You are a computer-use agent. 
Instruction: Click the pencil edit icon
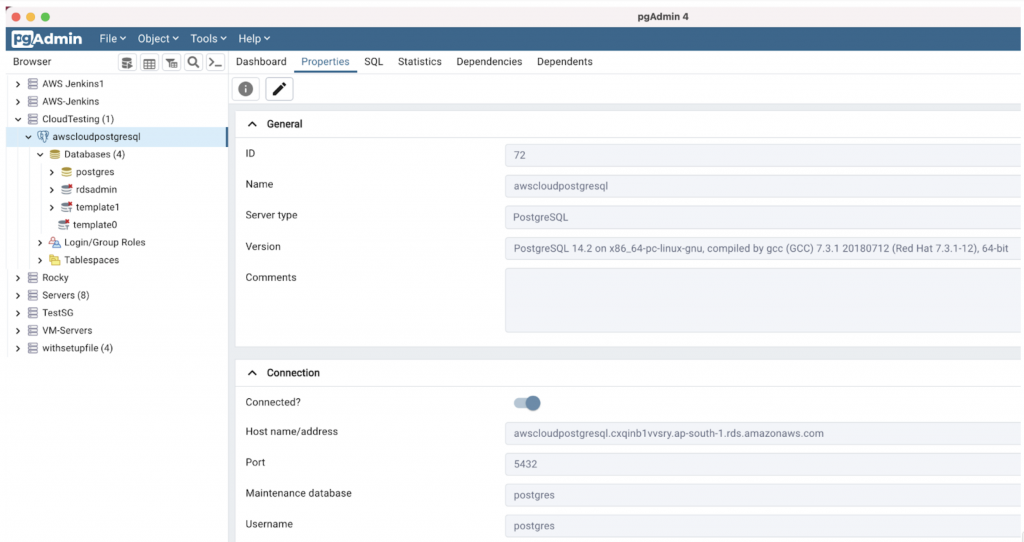click(x=279, y=89)
